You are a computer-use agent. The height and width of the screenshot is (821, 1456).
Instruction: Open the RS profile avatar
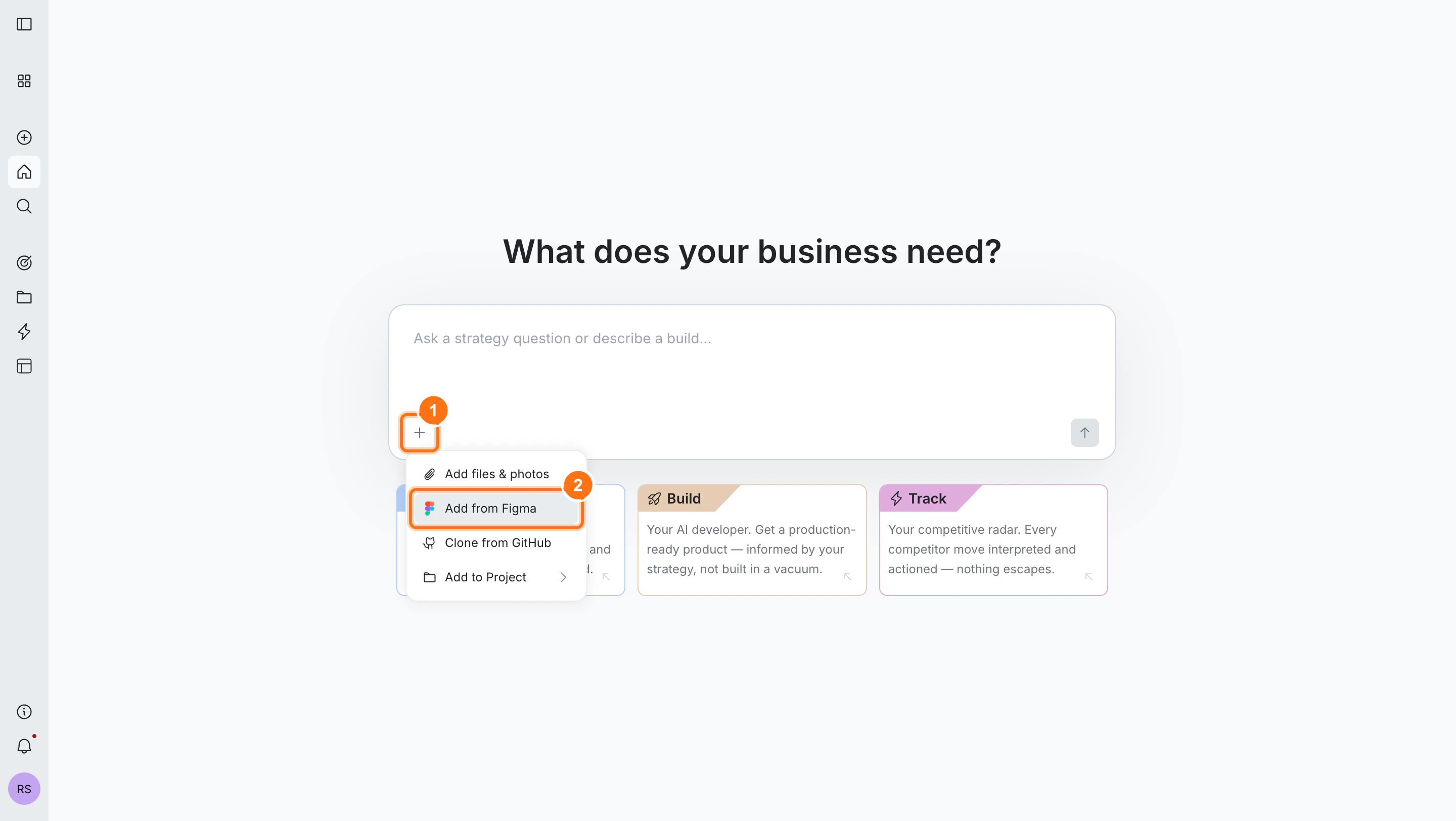[x=24, y=789]
